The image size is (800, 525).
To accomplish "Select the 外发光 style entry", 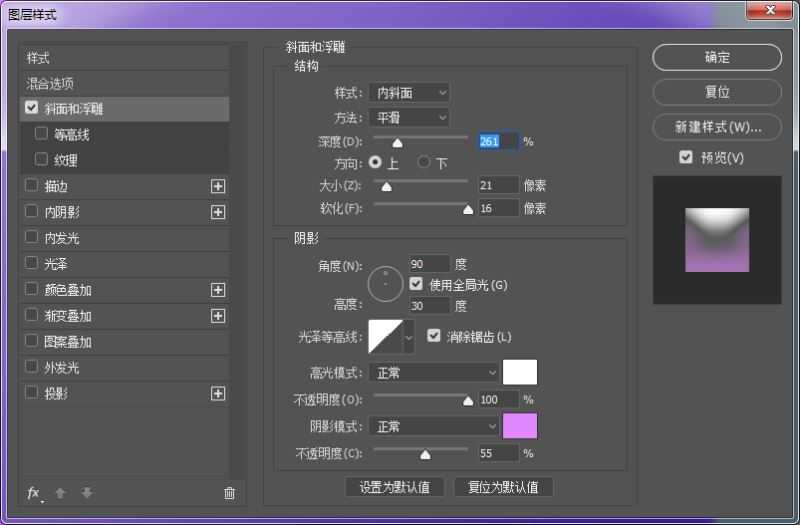I will click(62, 368).
